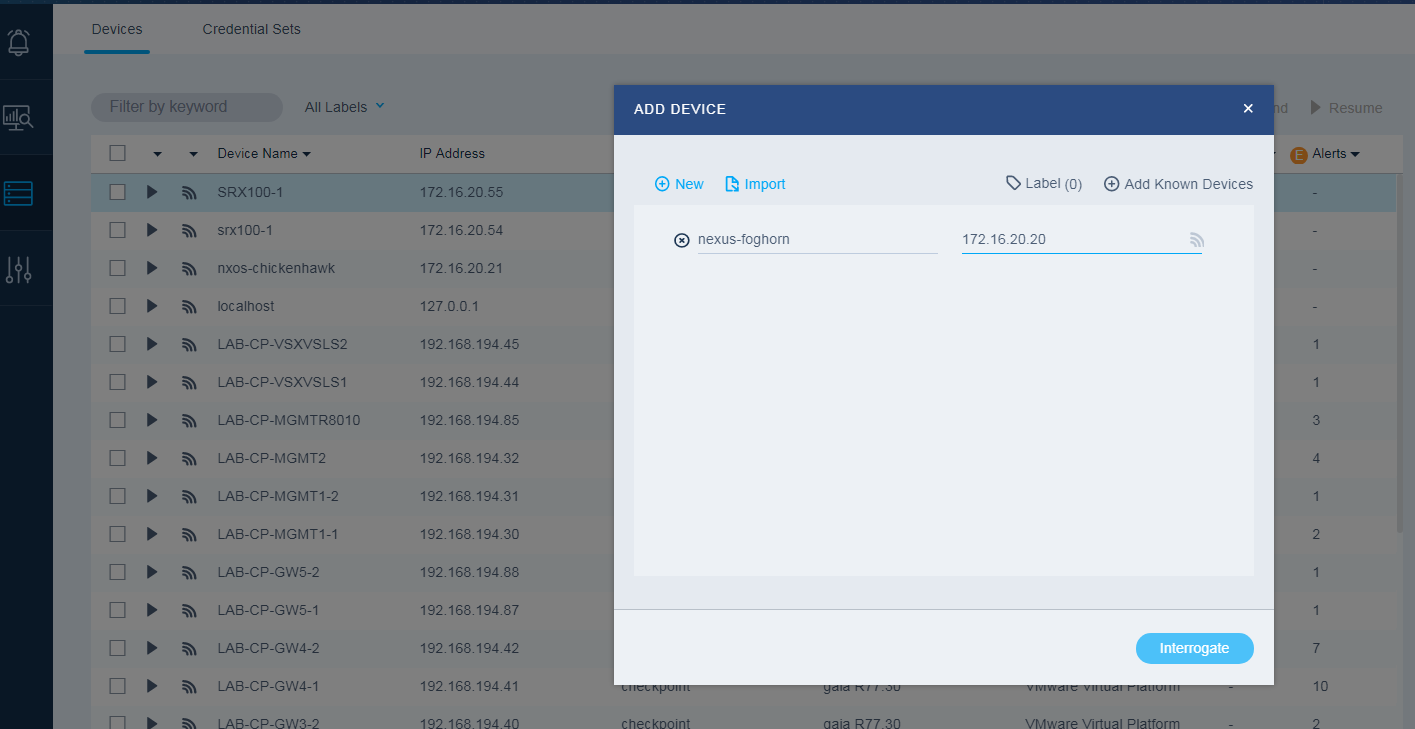Click the signal icon for LAB-CP-MGMT2
The height and width of the screenshot is (729, 1415).
189,458
